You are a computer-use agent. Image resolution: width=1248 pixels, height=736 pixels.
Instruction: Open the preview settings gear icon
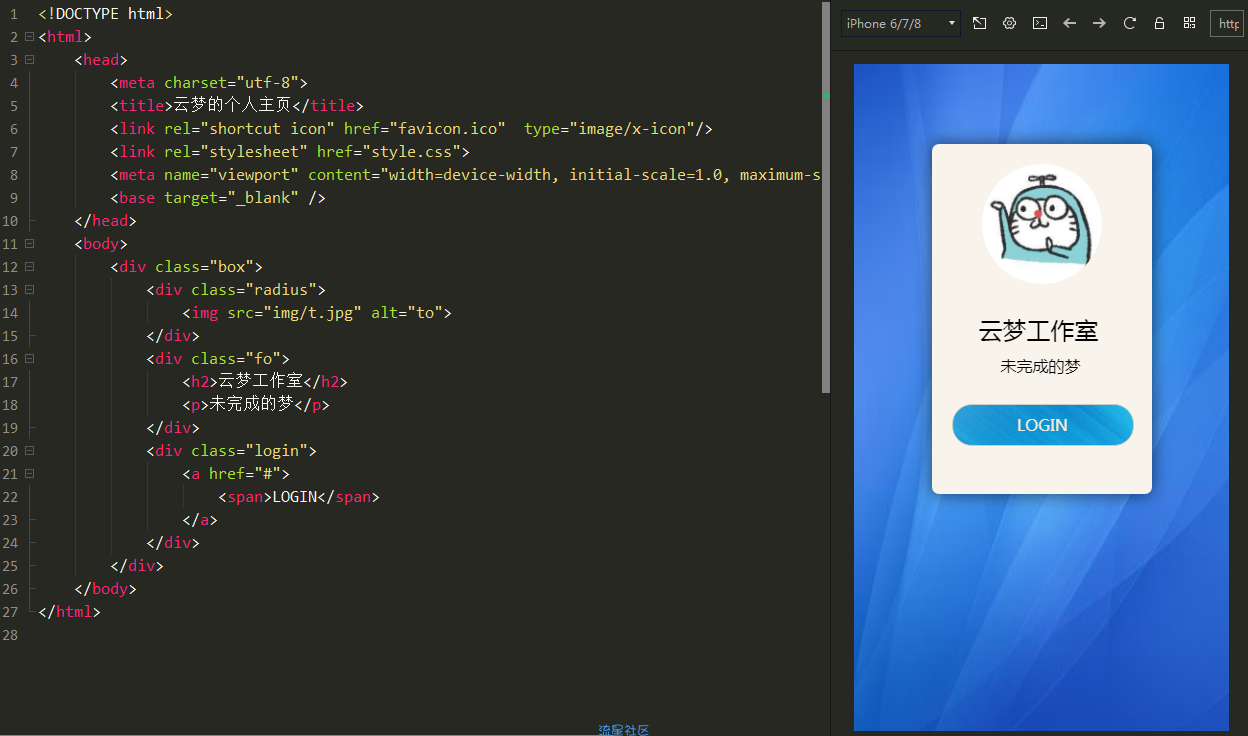click(x=1009, y=23)
